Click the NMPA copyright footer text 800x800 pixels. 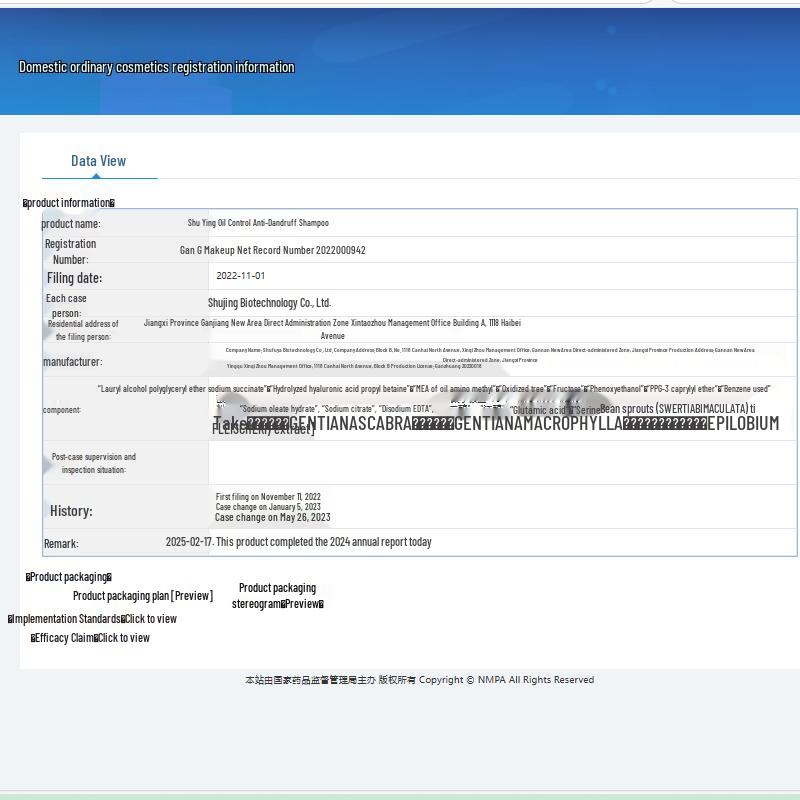pos(419,680)
